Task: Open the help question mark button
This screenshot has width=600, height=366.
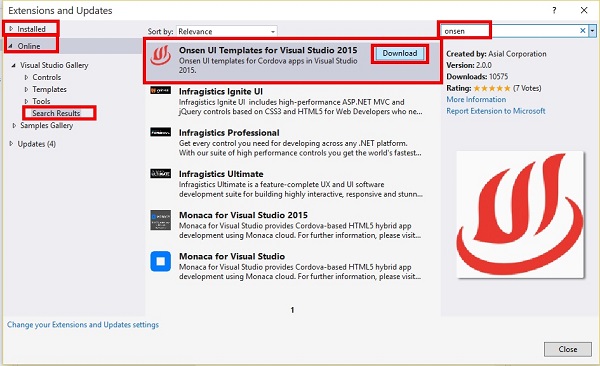Action: (554, 10)
